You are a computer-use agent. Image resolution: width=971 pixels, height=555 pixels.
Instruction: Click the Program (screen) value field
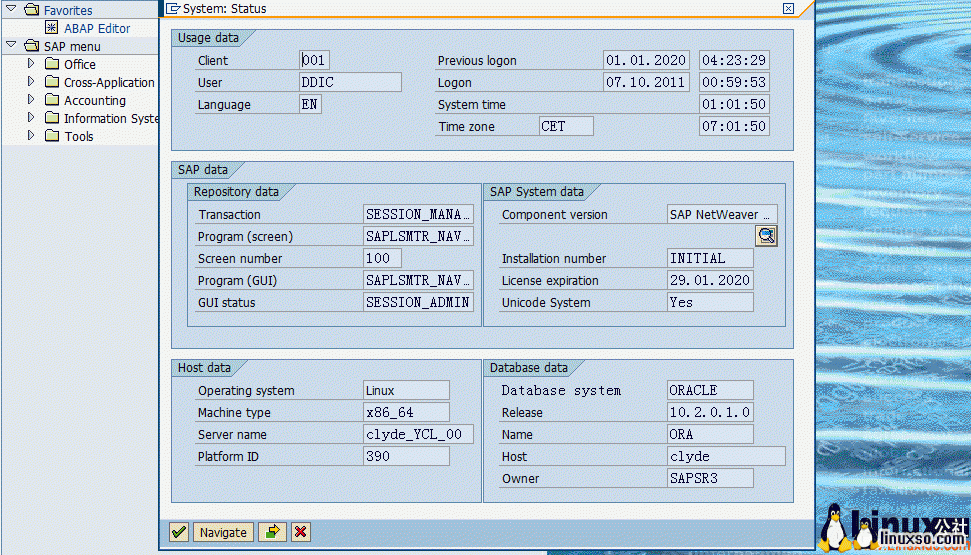[x=419, y=237]
